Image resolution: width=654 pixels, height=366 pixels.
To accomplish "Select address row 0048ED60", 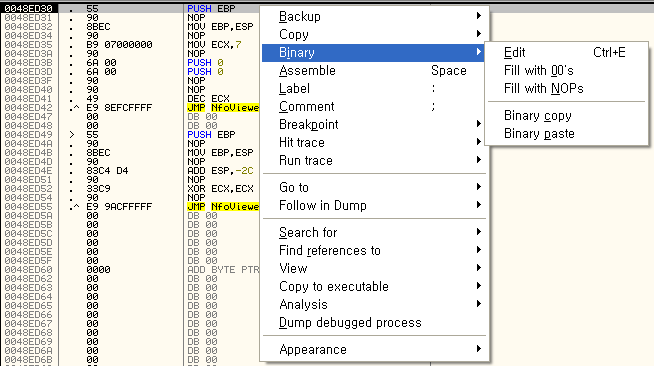I will coord(28,270).
